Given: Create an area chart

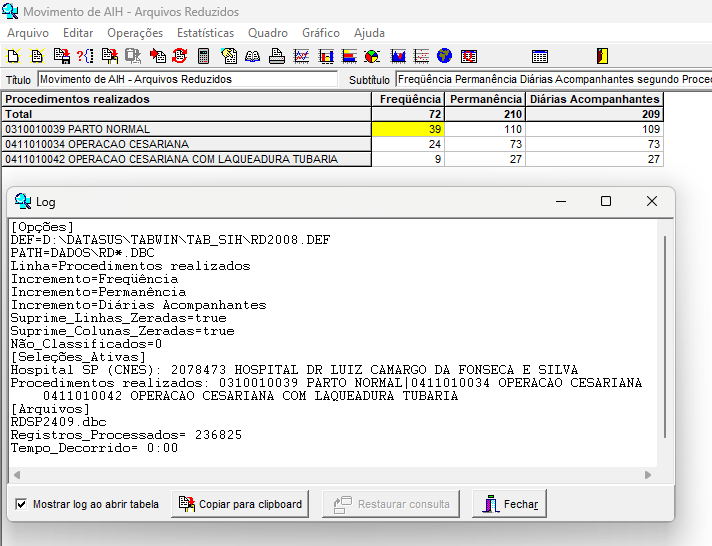Looking at the screenshot, I should click(x=398, y=56).
